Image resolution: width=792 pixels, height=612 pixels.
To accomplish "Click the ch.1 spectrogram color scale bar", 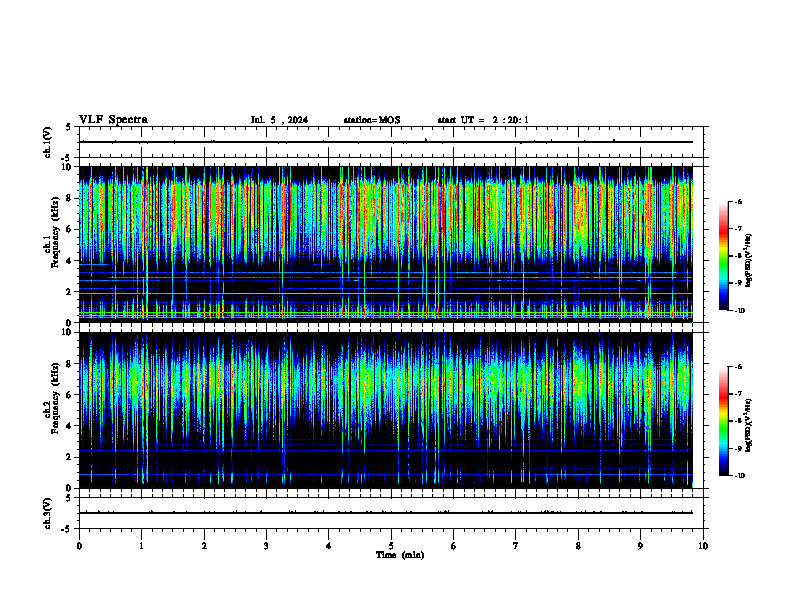I will 724,256.
